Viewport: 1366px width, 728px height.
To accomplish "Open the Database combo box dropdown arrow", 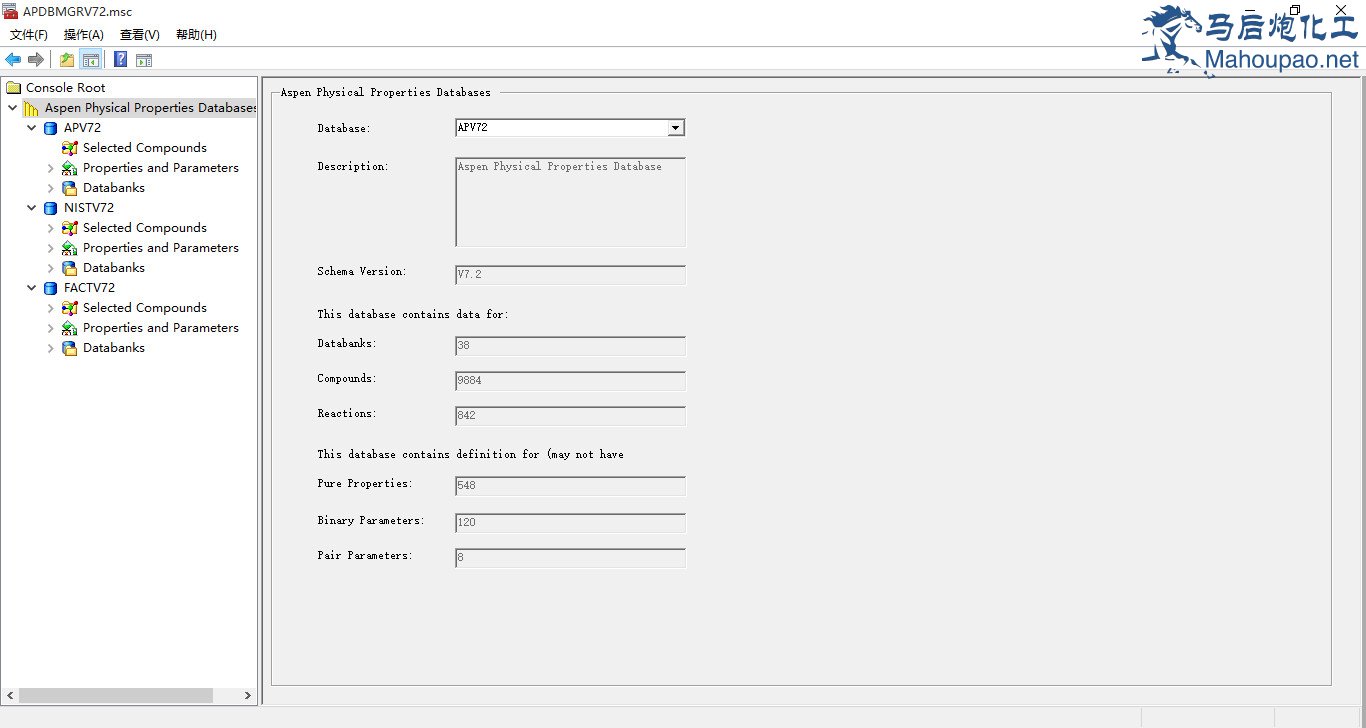I will tap(676, 128).
